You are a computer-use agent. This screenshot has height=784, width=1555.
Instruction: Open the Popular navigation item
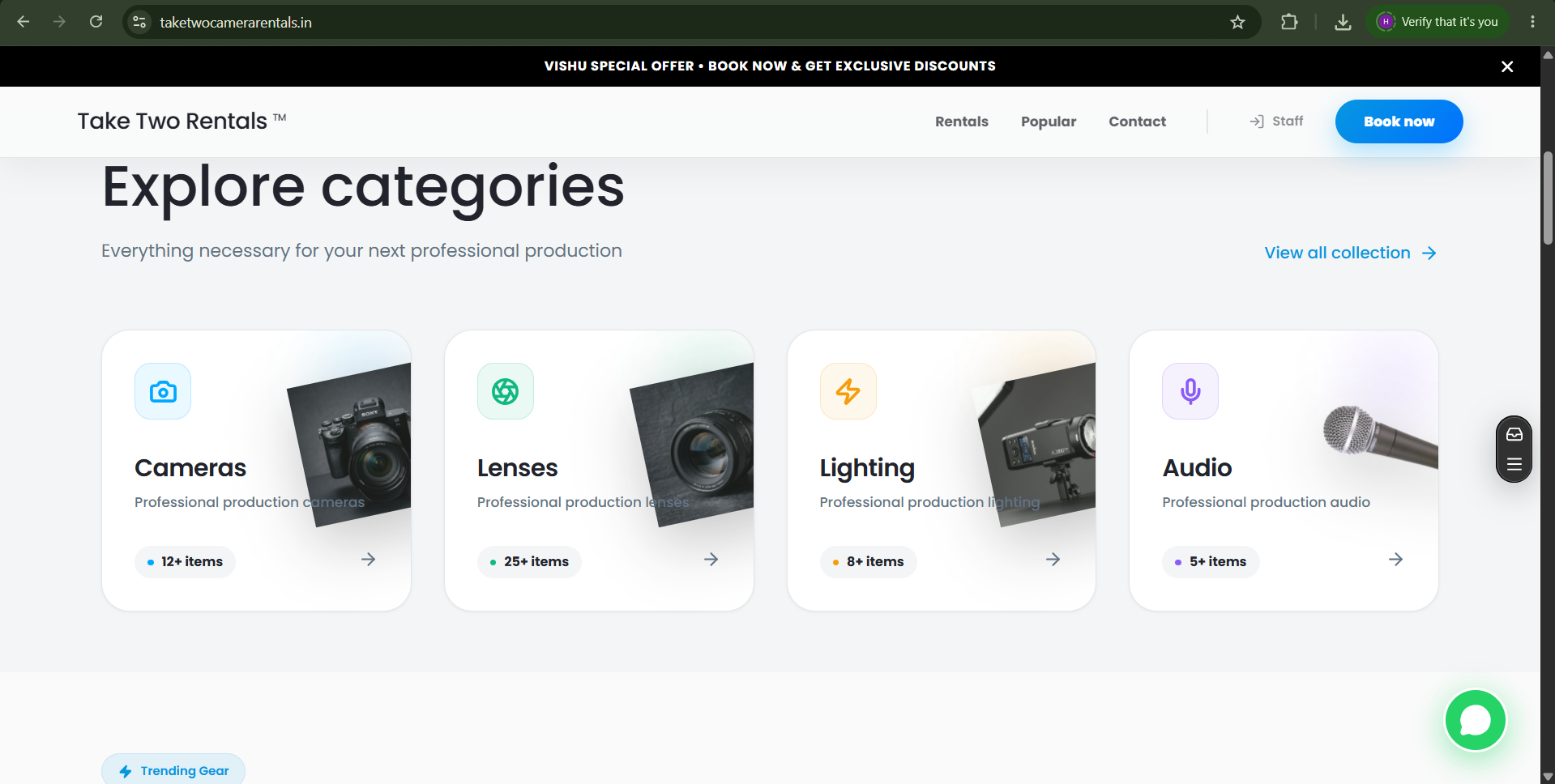[1049, 121]
